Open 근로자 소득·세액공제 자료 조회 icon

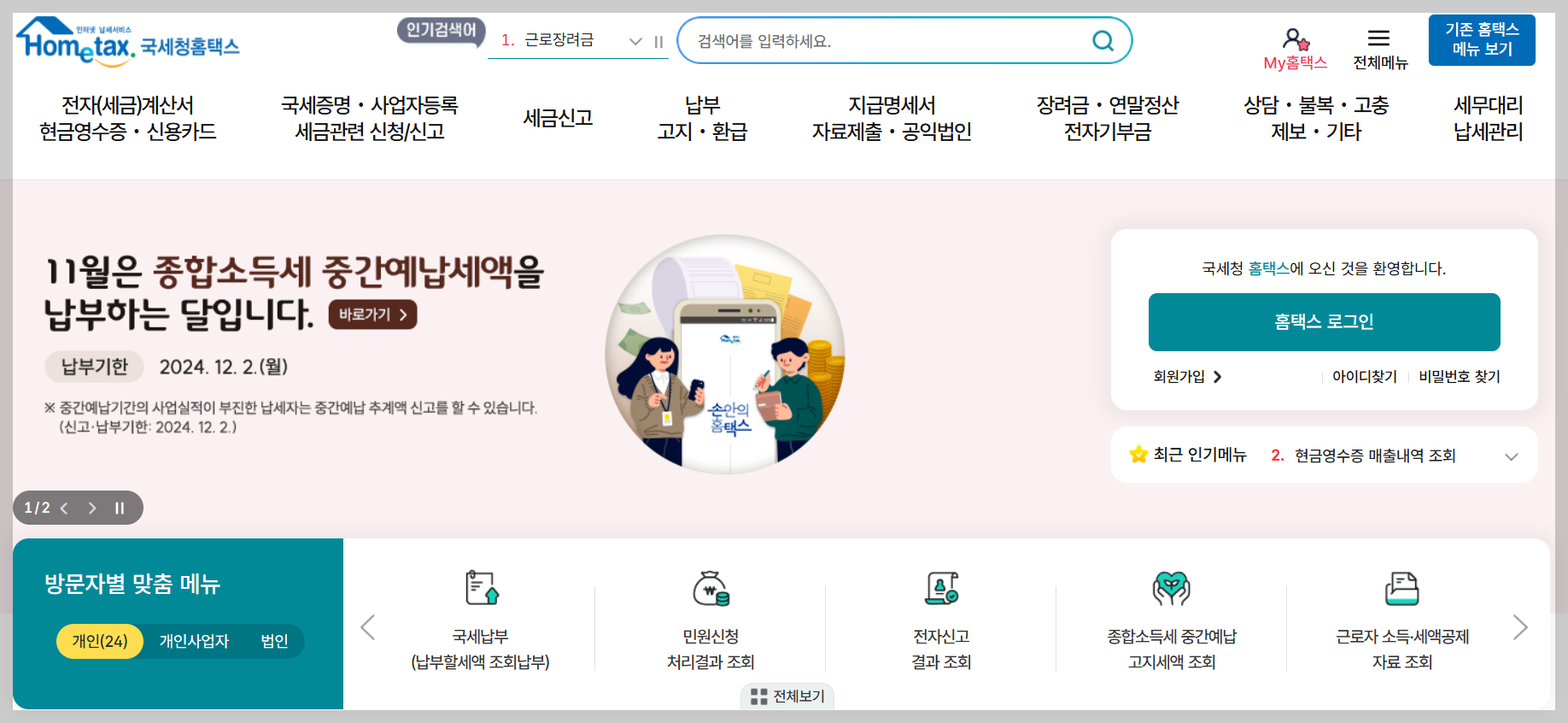[x=1401, y=588]
